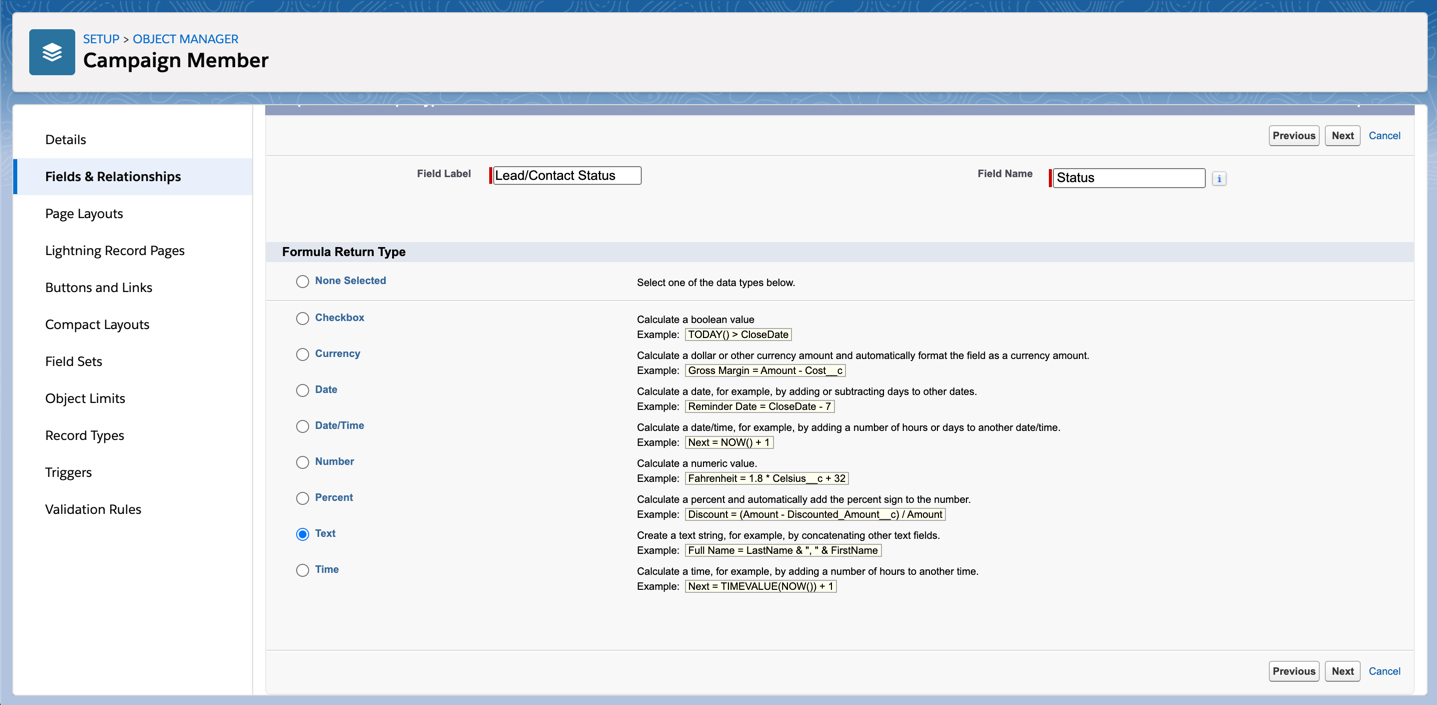This screenshot has height=705, width=1437.
Task: Choose the Time return type radio
Action: coord(302,571)
